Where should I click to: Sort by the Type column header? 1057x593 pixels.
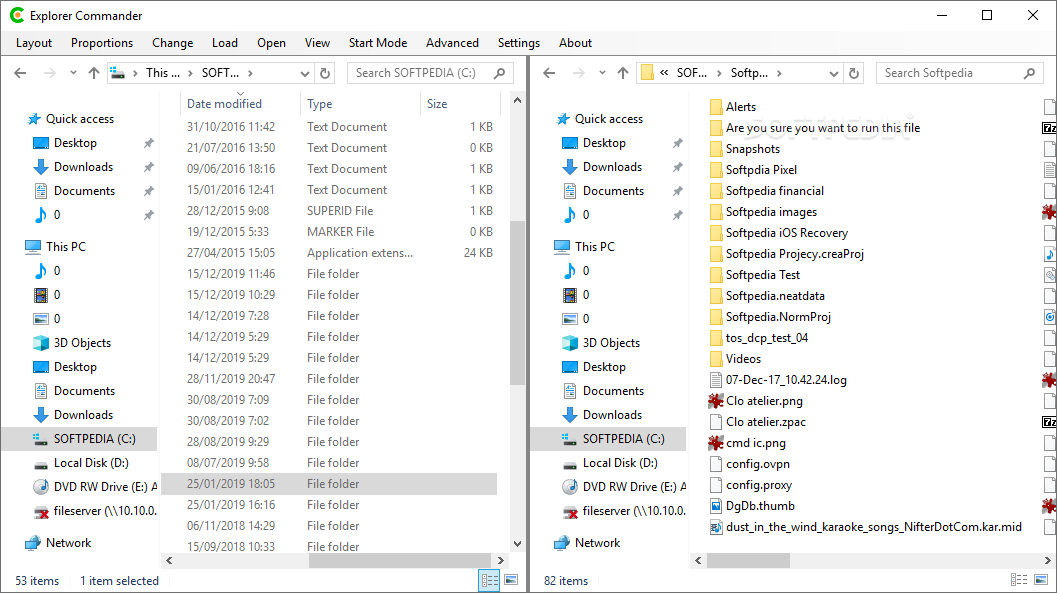point(360,104)
